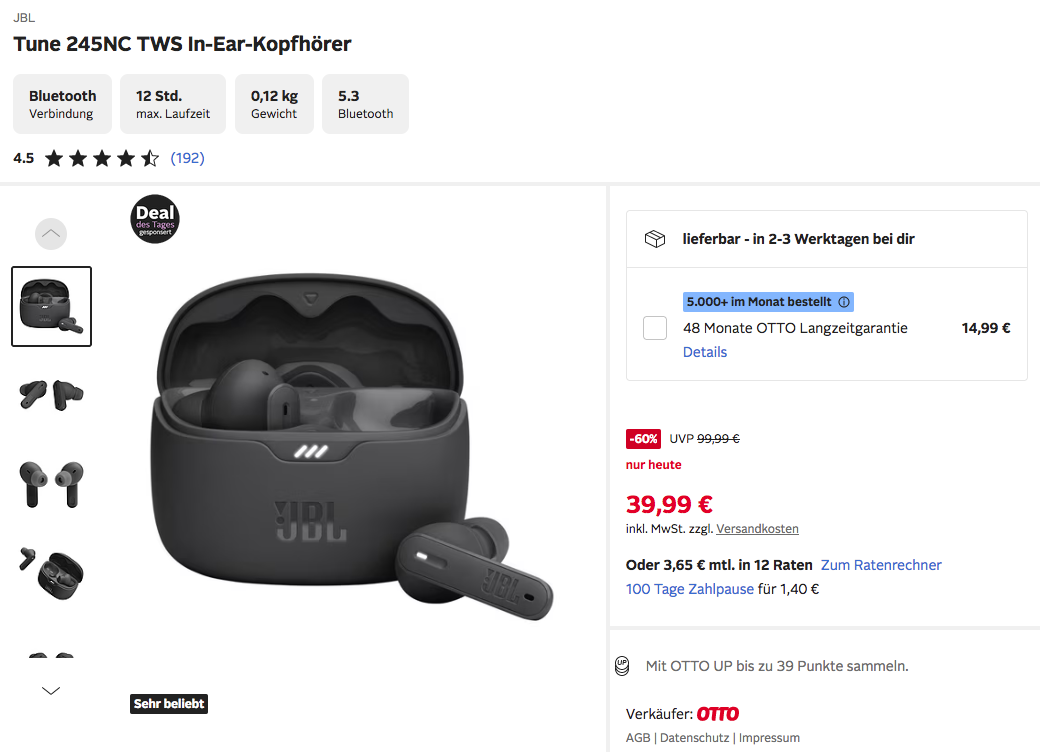
Task: Open the 192 reviews link
Action: coord(187,158)
